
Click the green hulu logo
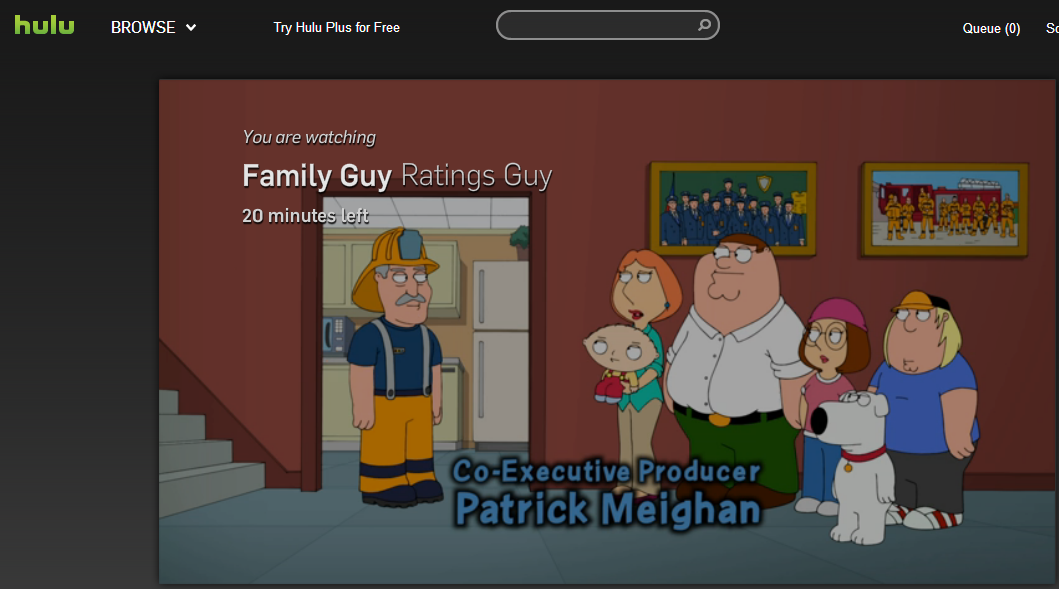coord(45,26)
